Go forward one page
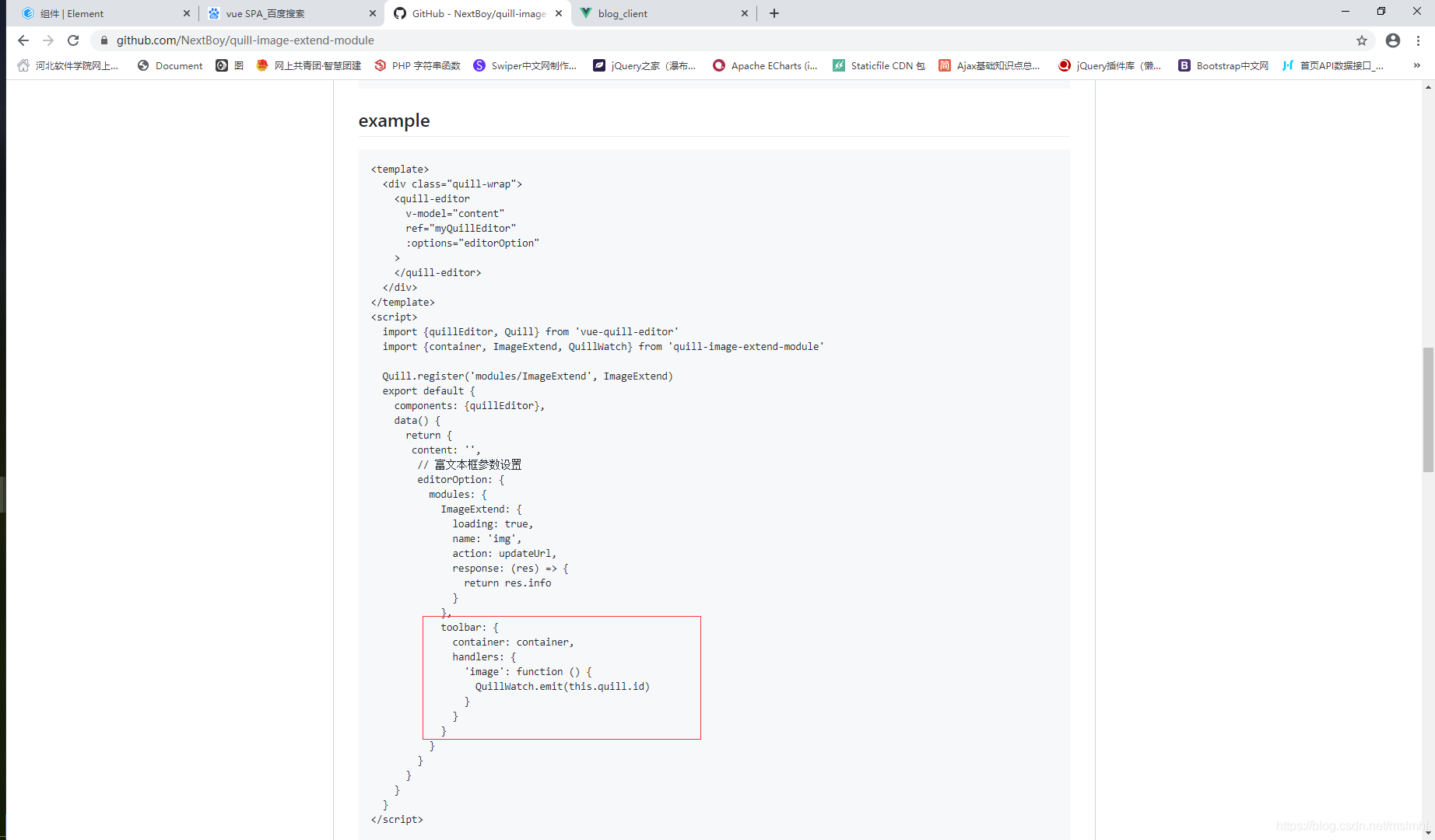This screenshot has width=1435, height=840. pyautogui.click(x=48, y=40)
